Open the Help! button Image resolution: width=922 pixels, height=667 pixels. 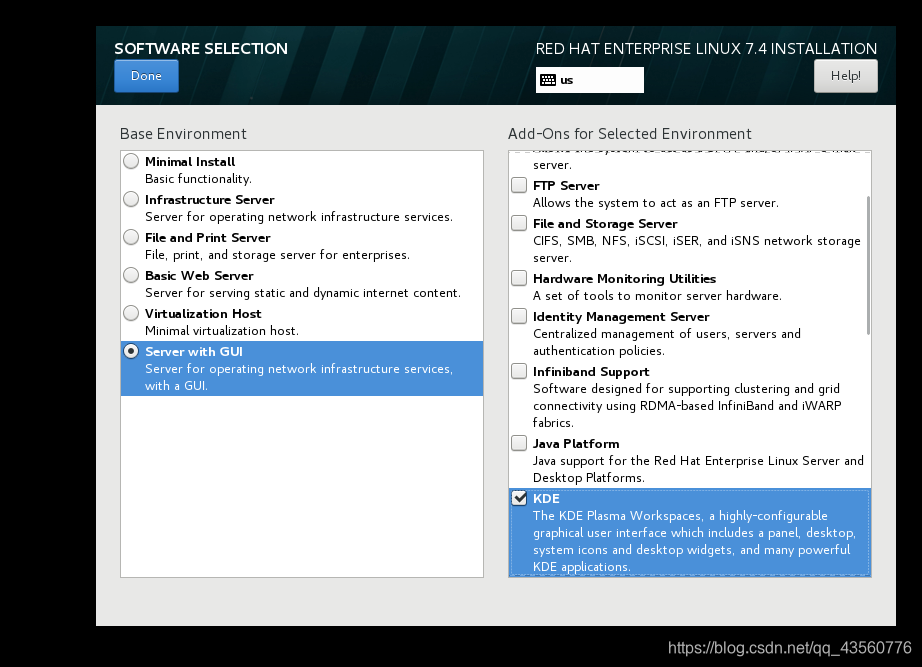click(x=846, y=76)
